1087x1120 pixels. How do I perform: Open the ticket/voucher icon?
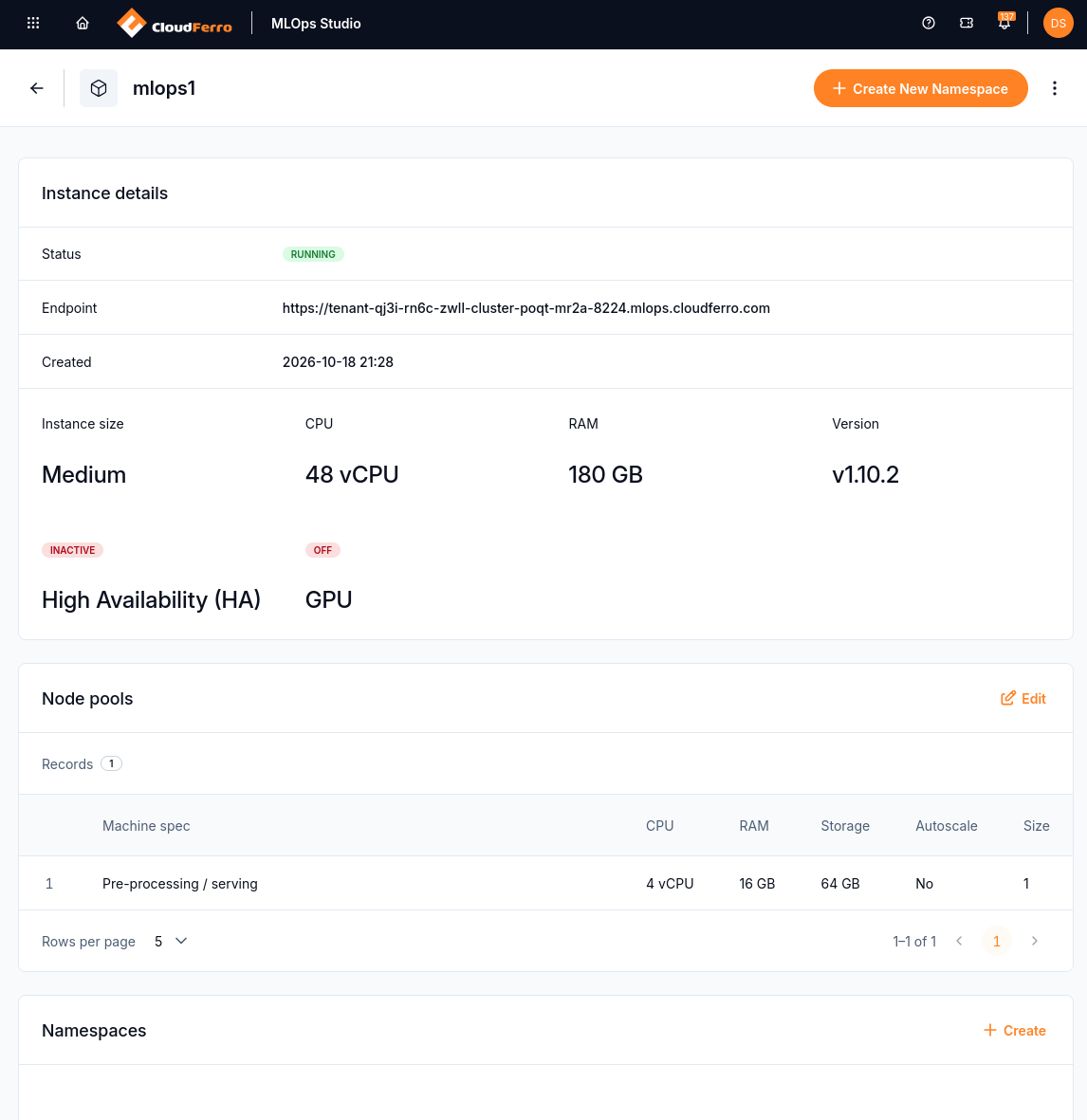[x=967, y=23]
